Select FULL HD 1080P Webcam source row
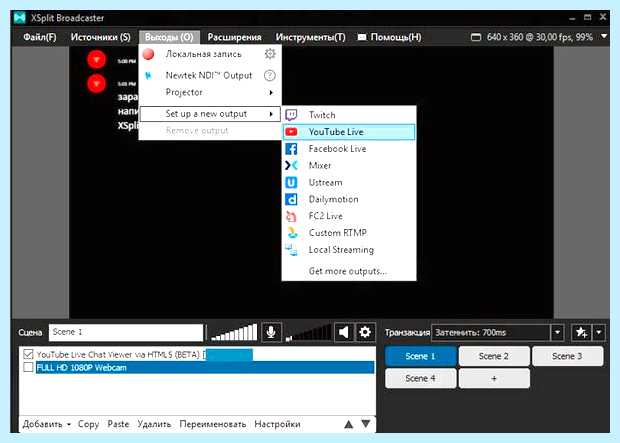620x443 pixels. coord(205,367)
